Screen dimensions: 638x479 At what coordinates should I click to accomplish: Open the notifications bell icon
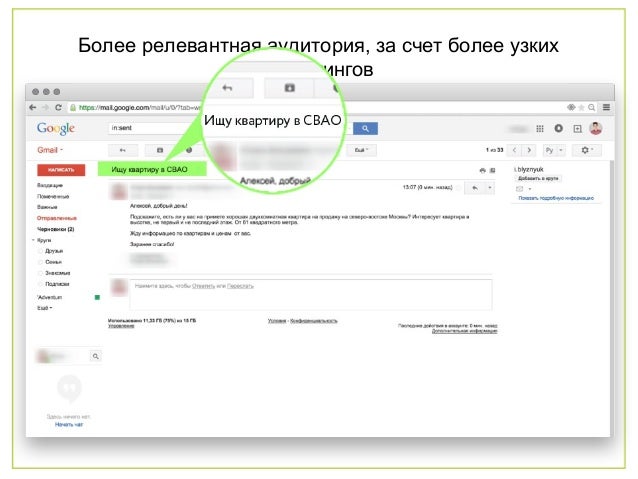[559, 128]
